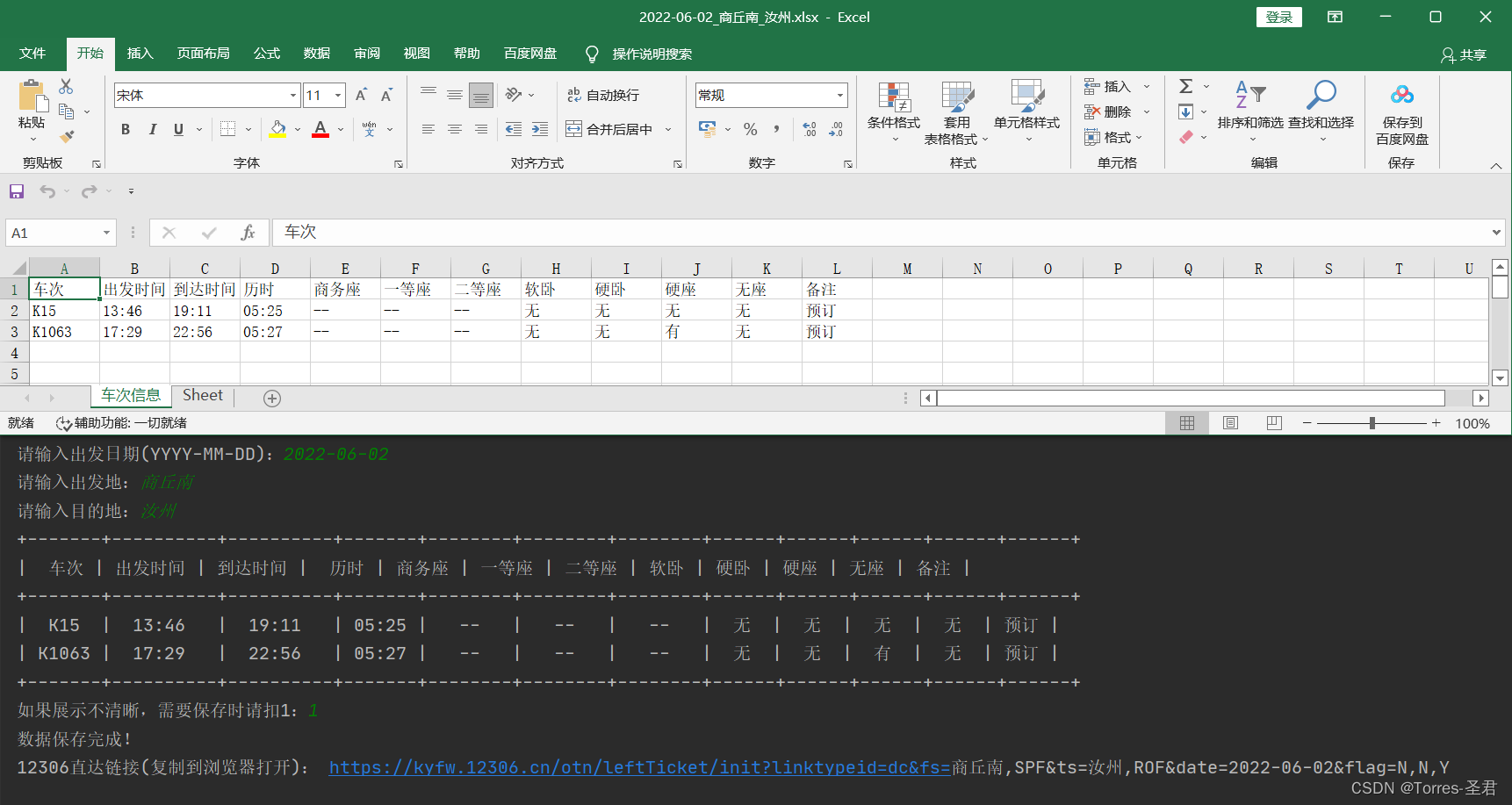Screen dimensions: 1512x805
Task: Click the Fill down icon
Action: coord(1185,111)
